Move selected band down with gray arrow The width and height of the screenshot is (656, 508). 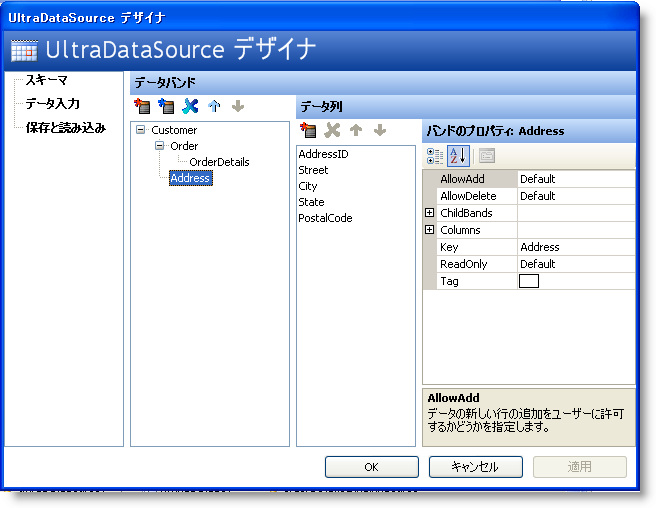click(238, 106)
